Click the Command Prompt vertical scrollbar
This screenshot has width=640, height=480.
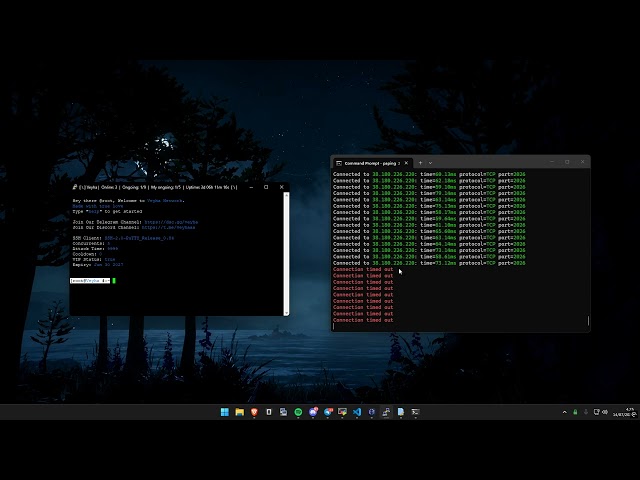click(588, 320)
